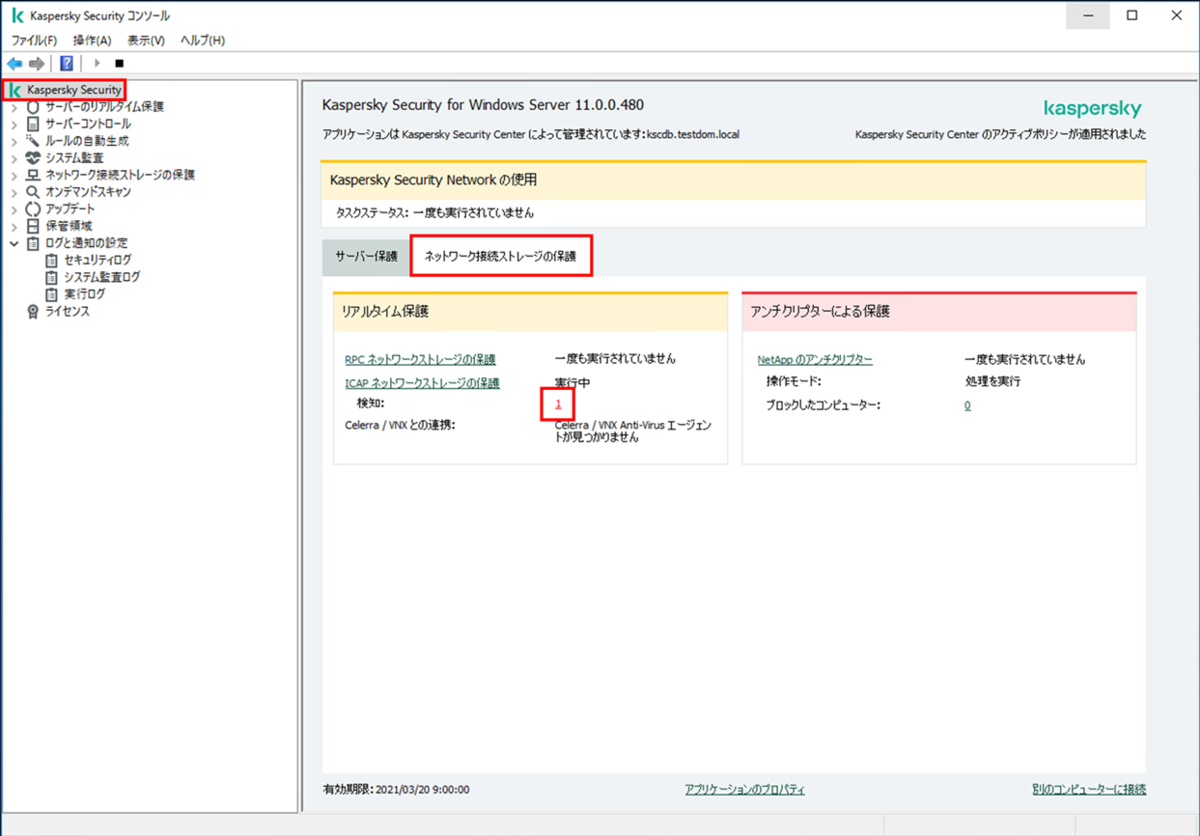Expand the 保管領域 node

(14, 226)
